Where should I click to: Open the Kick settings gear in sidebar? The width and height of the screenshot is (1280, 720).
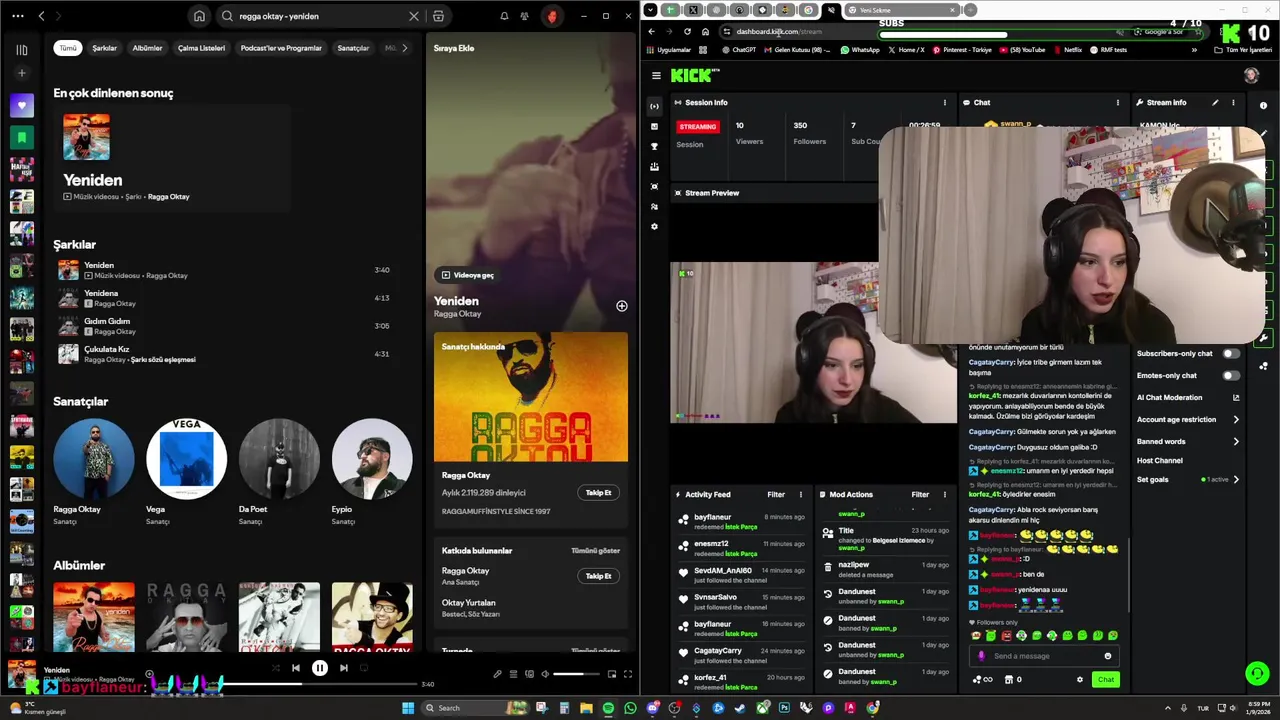point(654,227)
